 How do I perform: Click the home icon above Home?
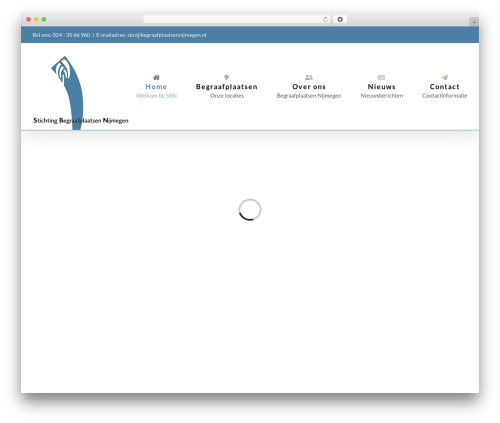[156, 77]
